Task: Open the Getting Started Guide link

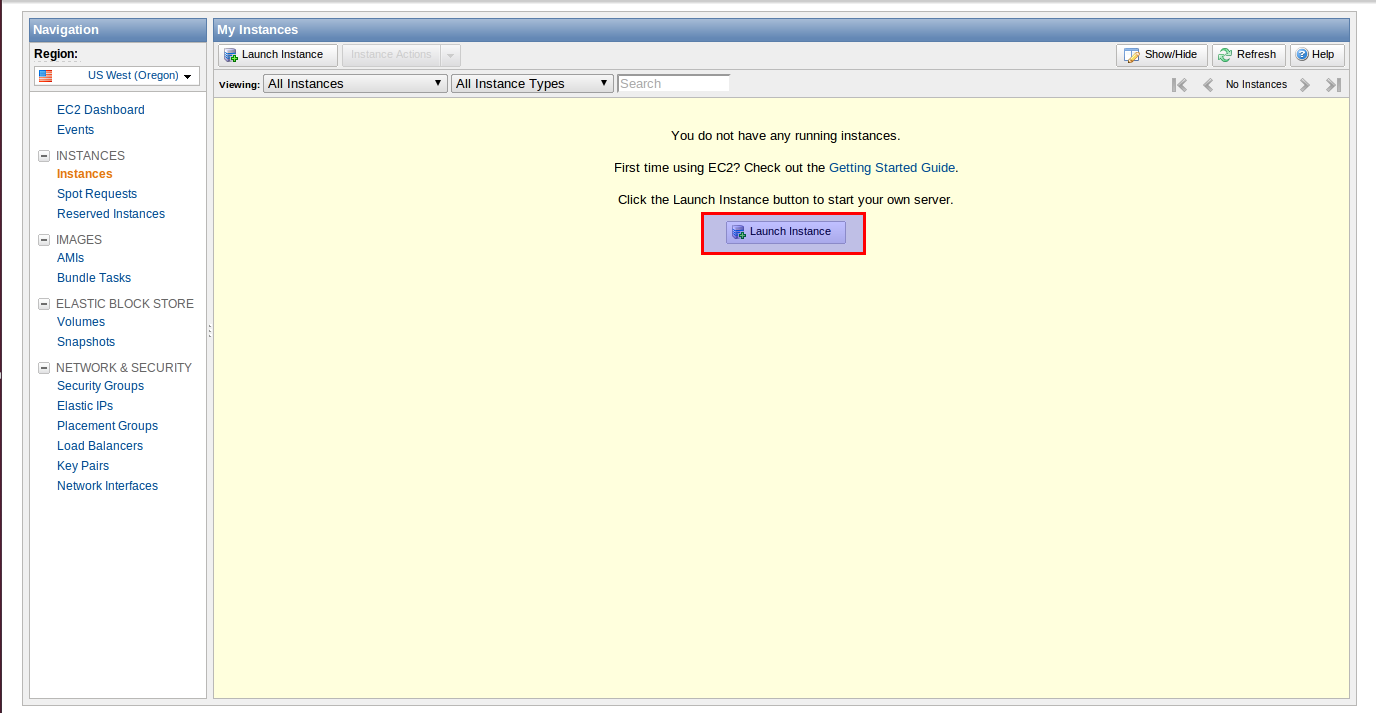Action: pyautogui.click(x=892, y=168)
